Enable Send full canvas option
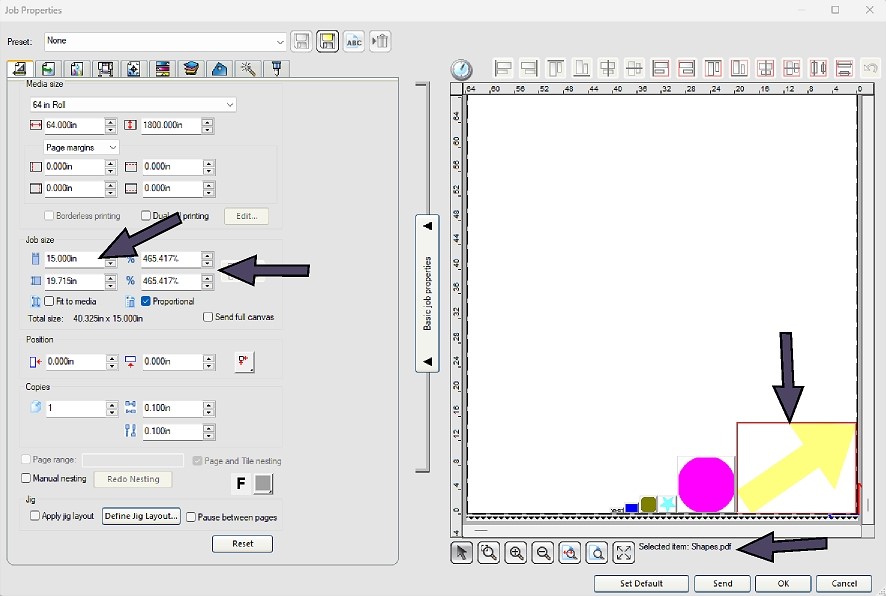 pos(208,318)
